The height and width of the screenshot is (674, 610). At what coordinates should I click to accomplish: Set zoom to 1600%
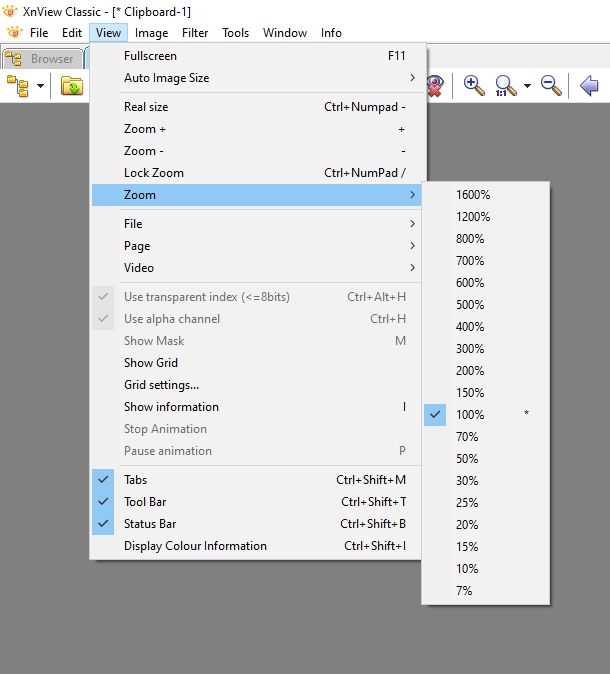click(x=486, y=195)
